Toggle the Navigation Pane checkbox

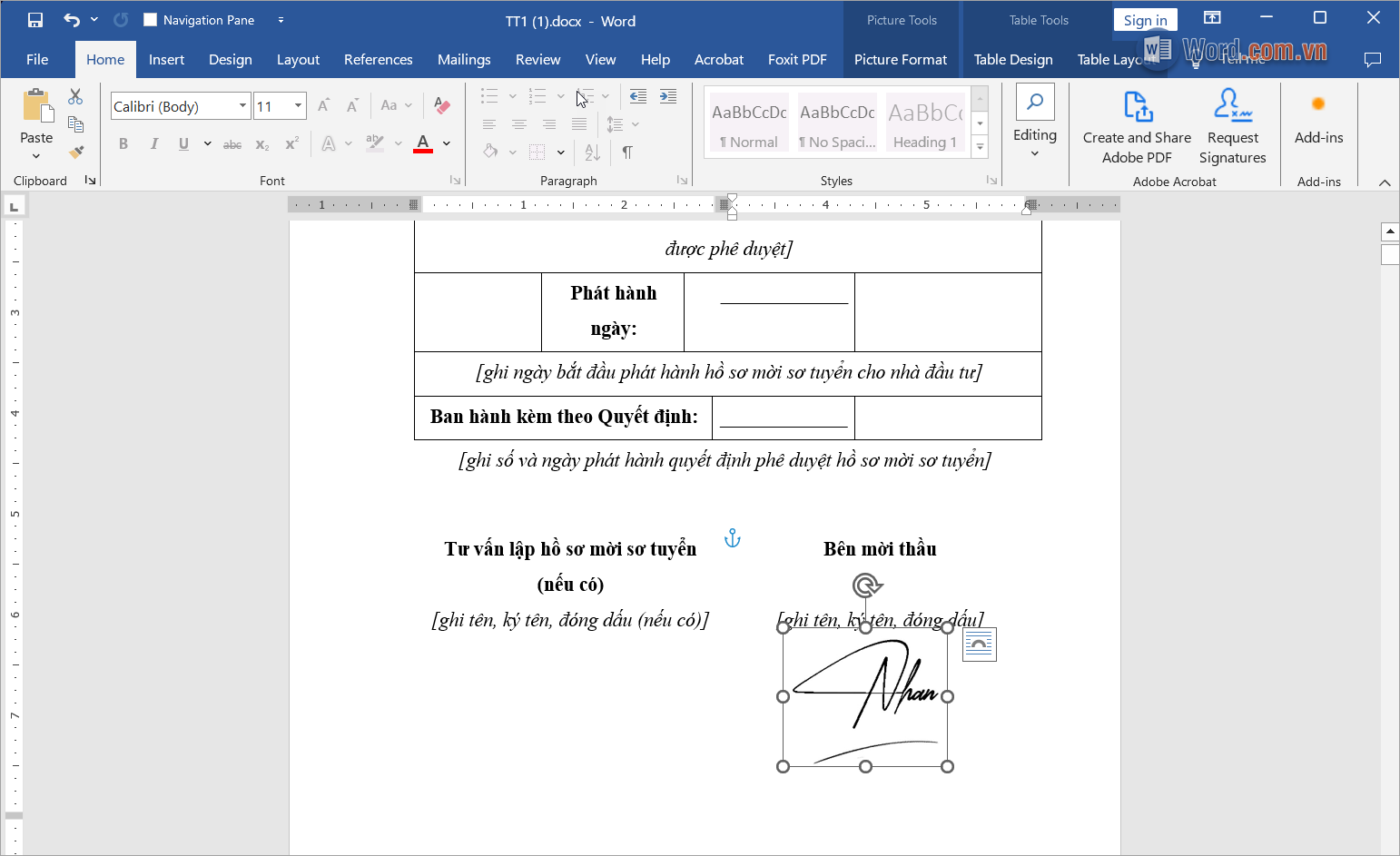(151, 20)
